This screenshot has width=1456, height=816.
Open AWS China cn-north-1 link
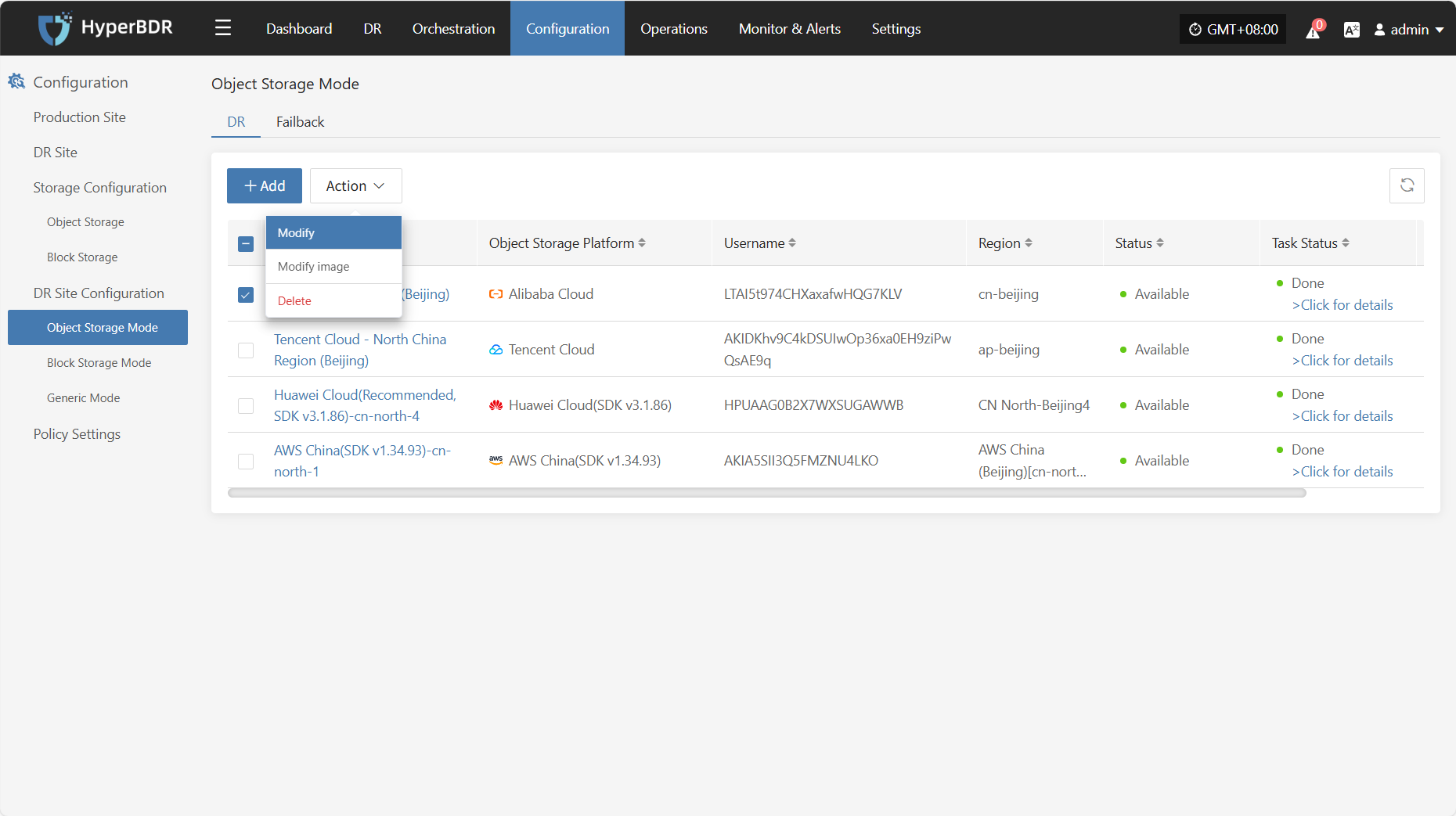(x=362, y=461)
